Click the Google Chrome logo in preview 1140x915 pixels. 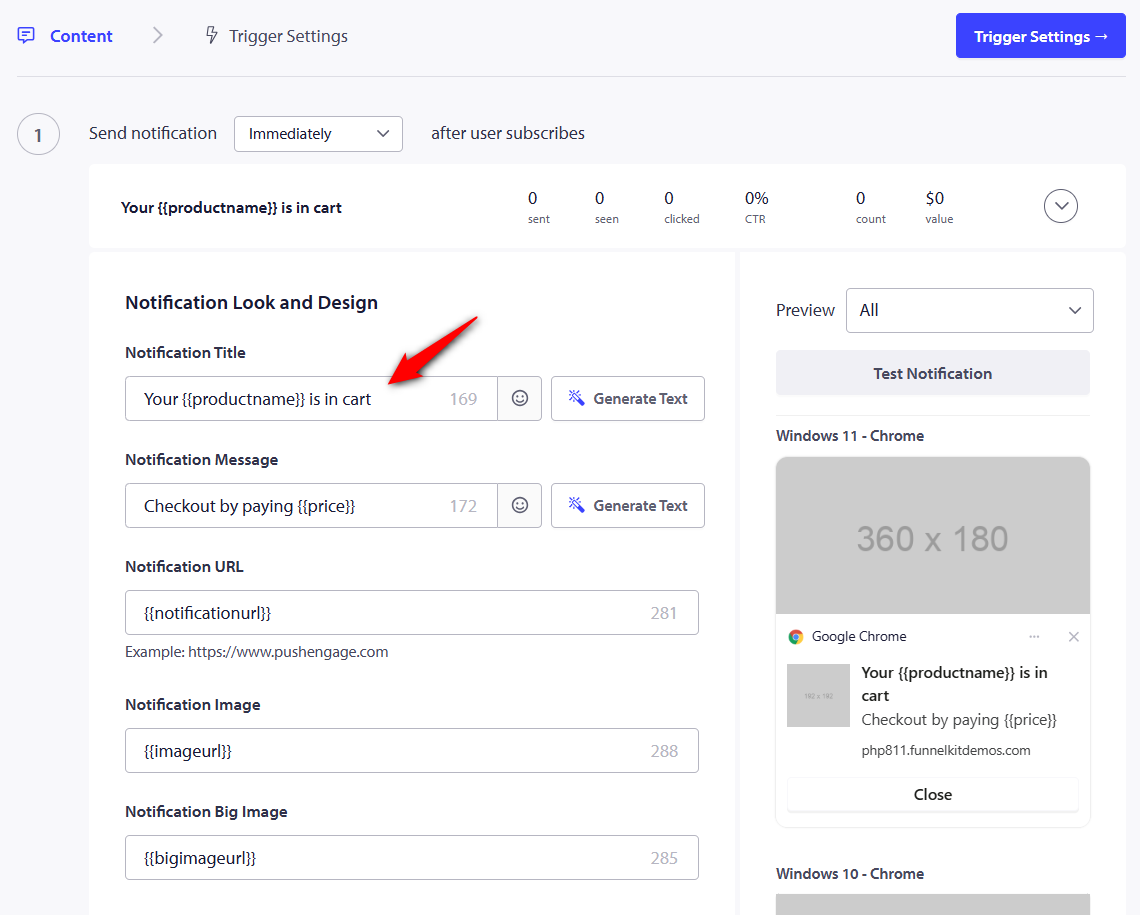pyautogui.click(x=795, y=637)
